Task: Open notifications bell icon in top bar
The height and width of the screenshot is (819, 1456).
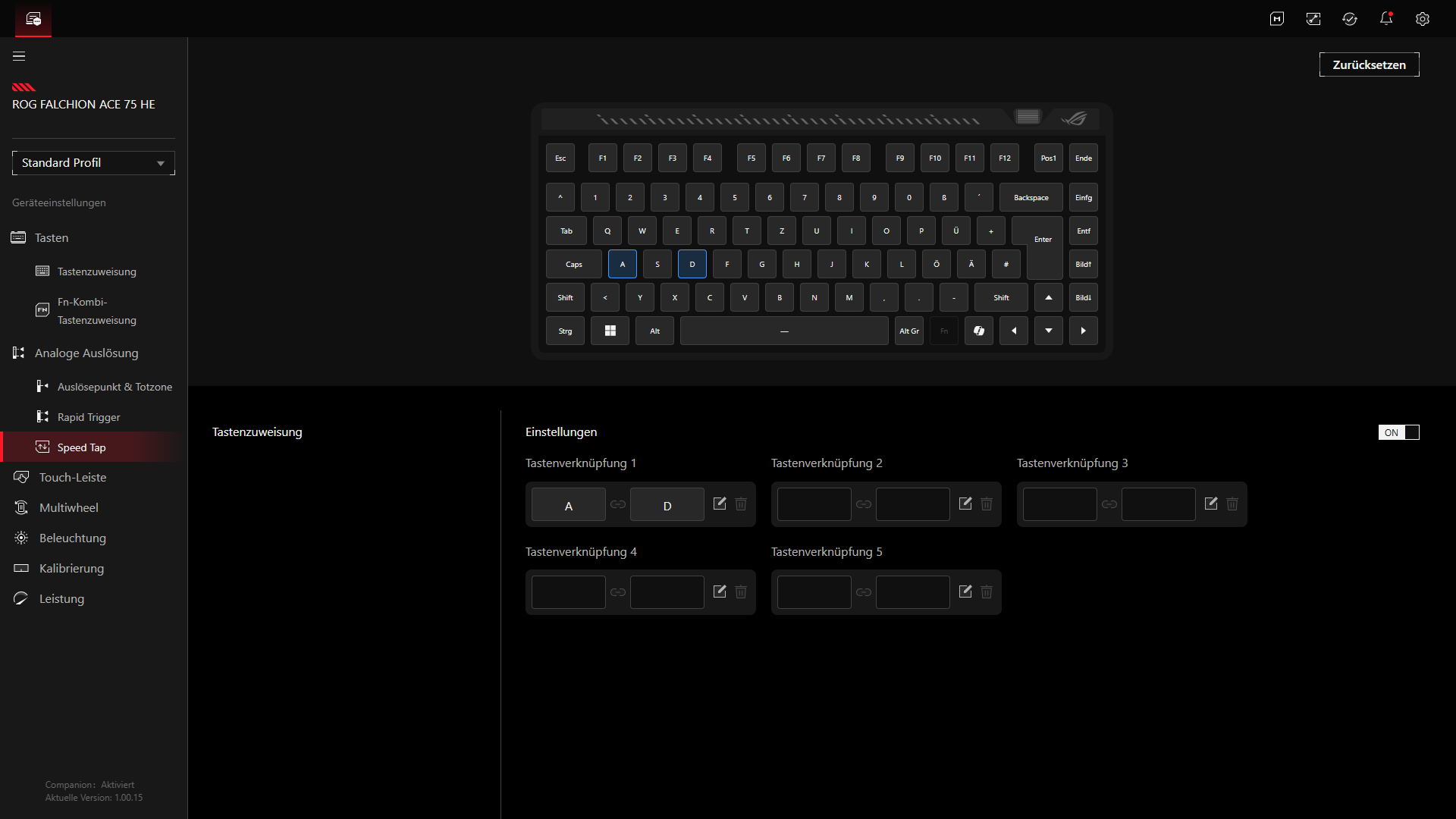Action: 1386,19
